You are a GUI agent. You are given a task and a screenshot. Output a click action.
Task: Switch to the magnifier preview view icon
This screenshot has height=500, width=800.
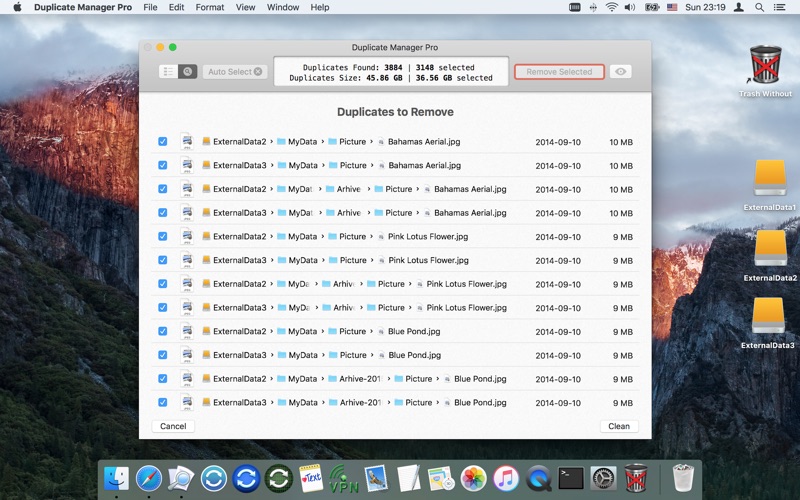pyautogui.click(x=186, y=72)
